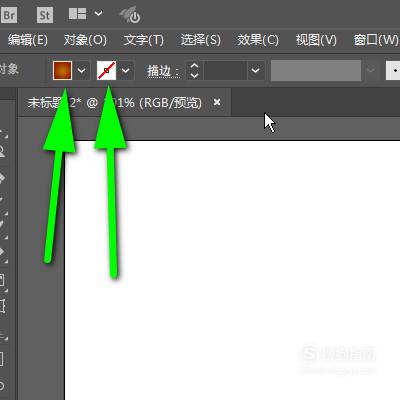Viewport: 400px width, 400px height.
Task: Click the GPU performance rocket icon
Action: coord(130,15)
